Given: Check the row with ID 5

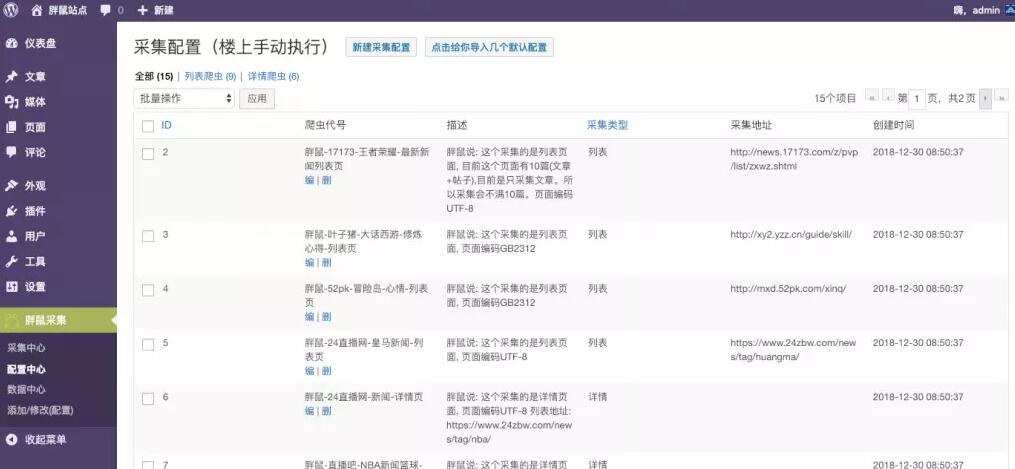Looking at the screenshot, I should tap(148, 345).
